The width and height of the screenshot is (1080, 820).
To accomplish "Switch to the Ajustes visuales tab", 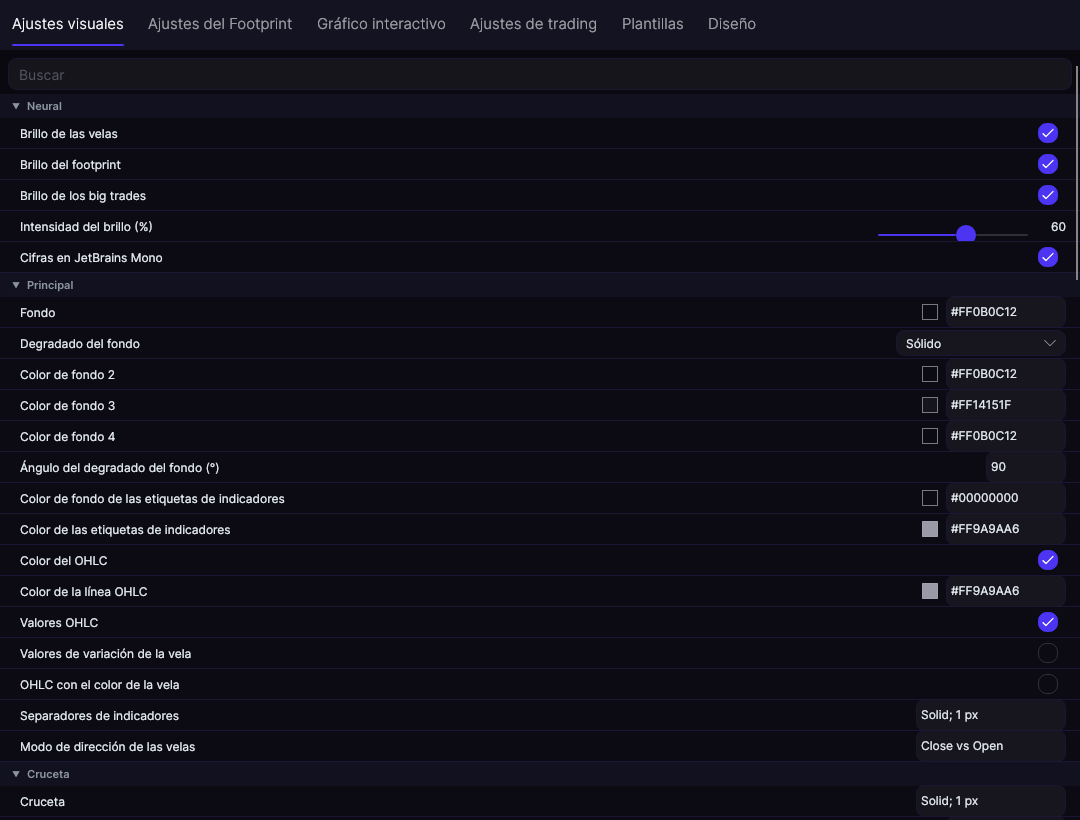I will [x=68, y=24].
